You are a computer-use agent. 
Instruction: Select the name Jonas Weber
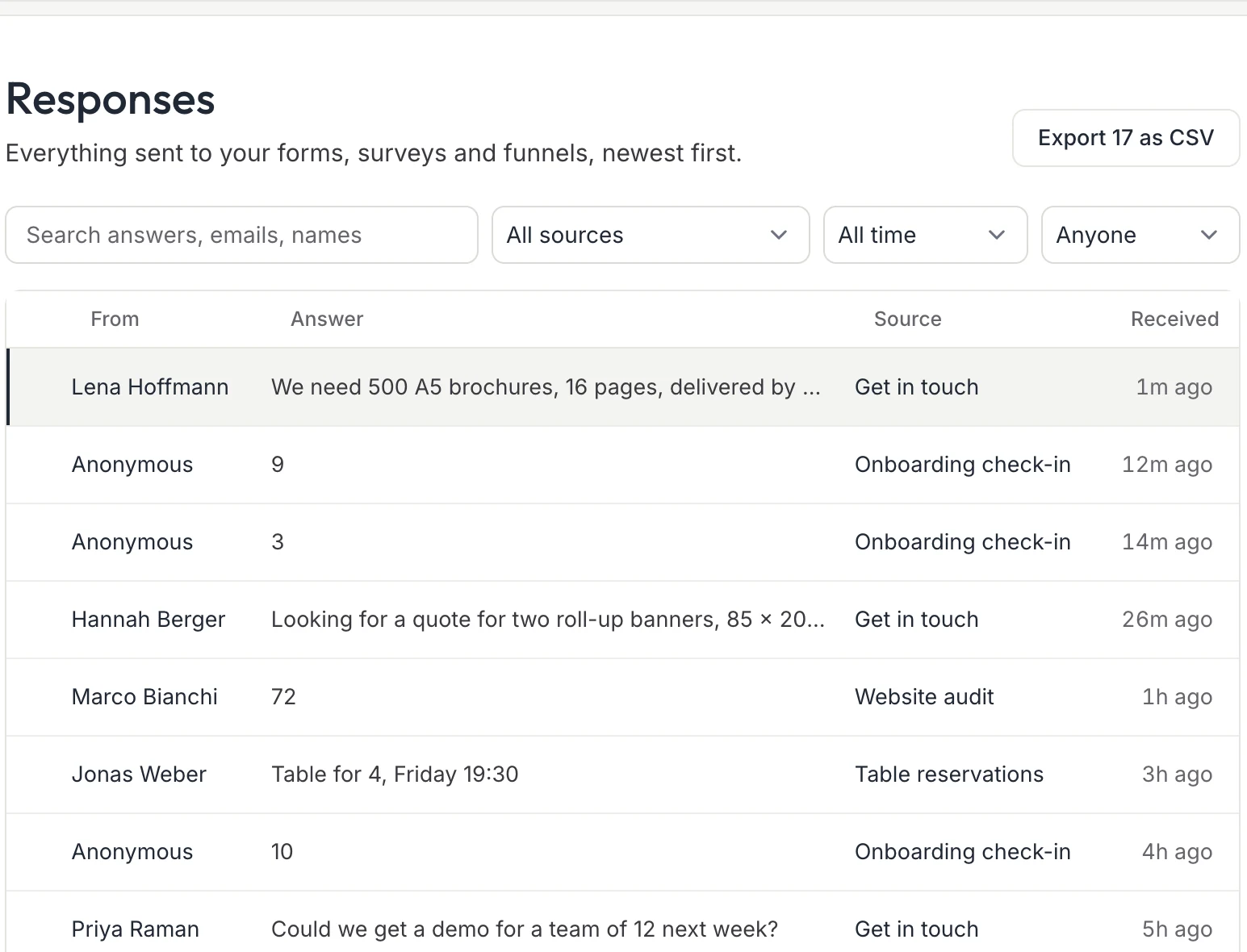tap(139, 775)
